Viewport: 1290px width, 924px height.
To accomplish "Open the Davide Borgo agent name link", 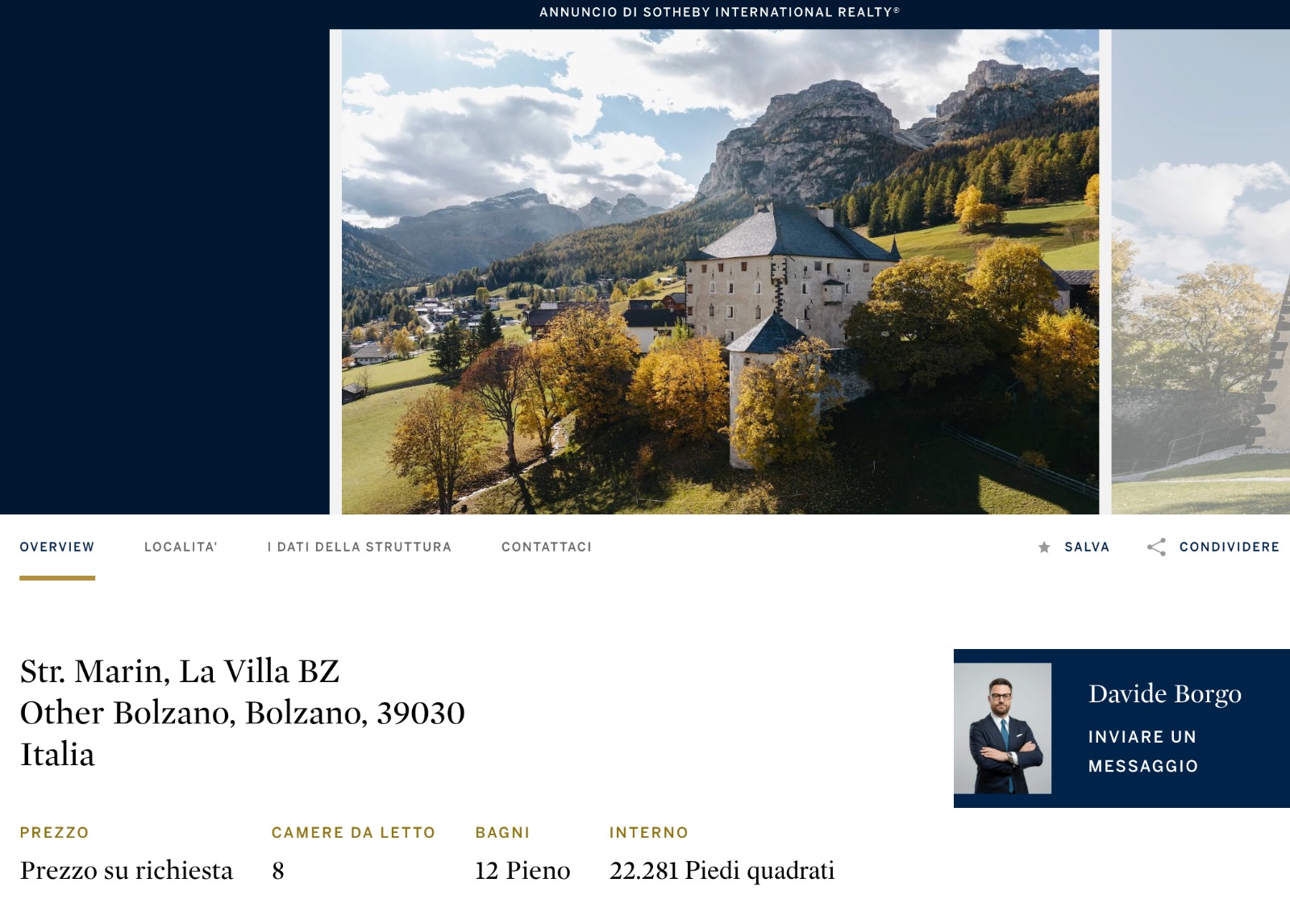I will pos(1165,693).
